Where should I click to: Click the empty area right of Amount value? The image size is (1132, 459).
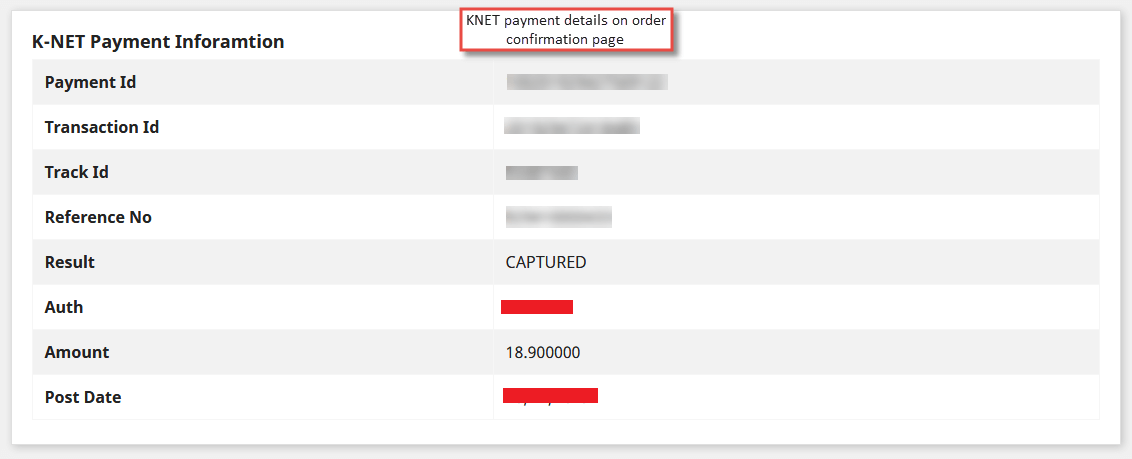pos(840,352)
